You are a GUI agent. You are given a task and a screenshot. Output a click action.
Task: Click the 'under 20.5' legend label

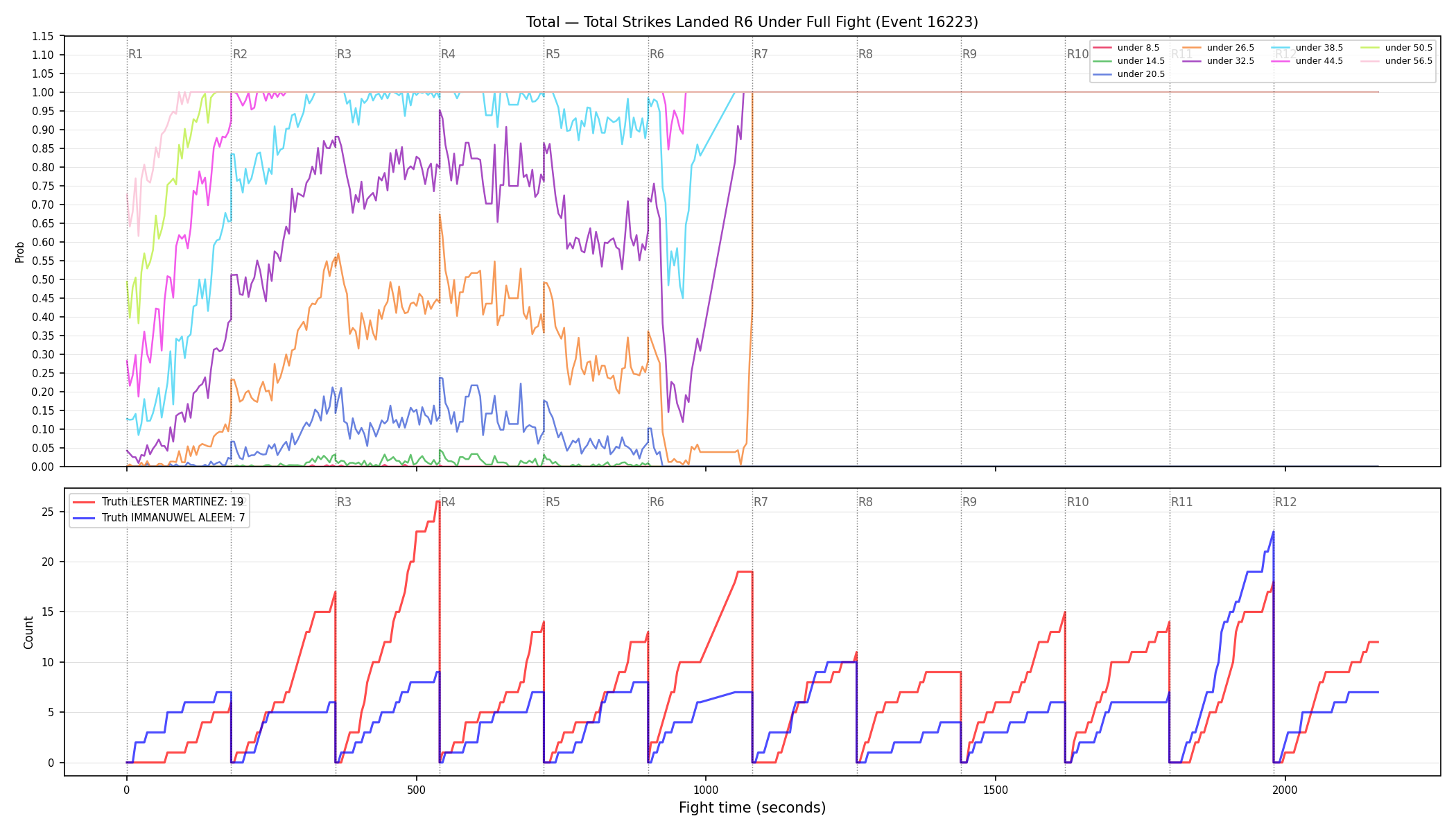(x=1141, y=74)
